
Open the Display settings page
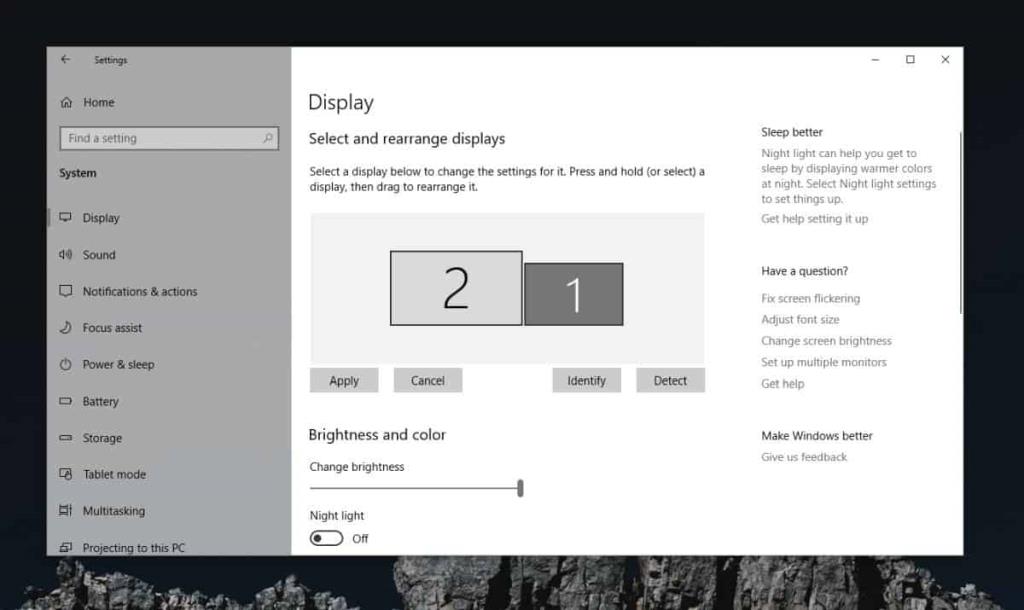click(101, 217)
